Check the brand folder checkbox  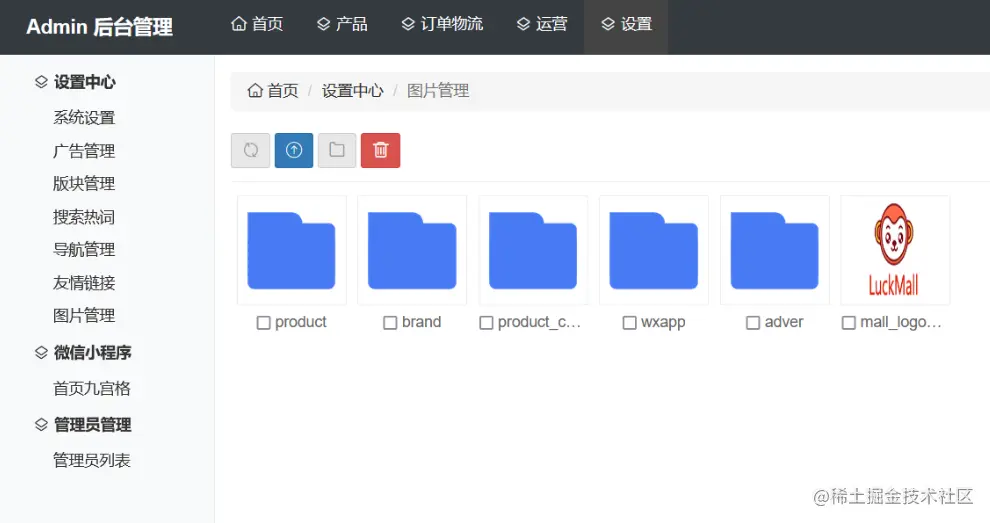(390, 323)
